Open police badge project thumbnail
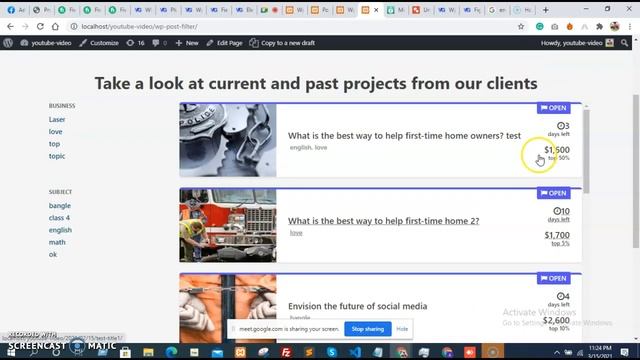This screenshot has width=640, height=360. tap(228, 140)
